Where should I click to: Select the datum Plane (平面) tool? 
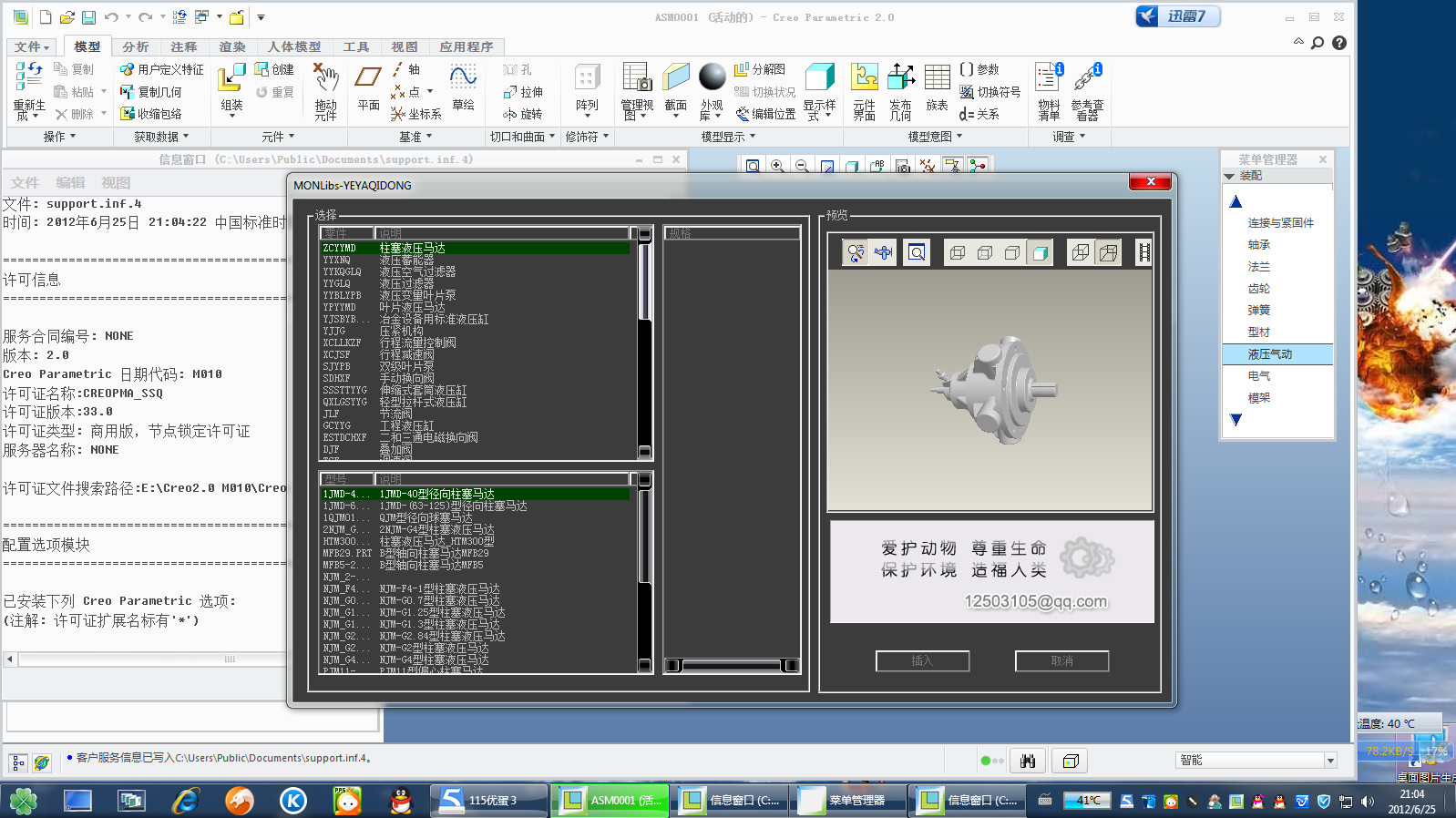(369, 87)
